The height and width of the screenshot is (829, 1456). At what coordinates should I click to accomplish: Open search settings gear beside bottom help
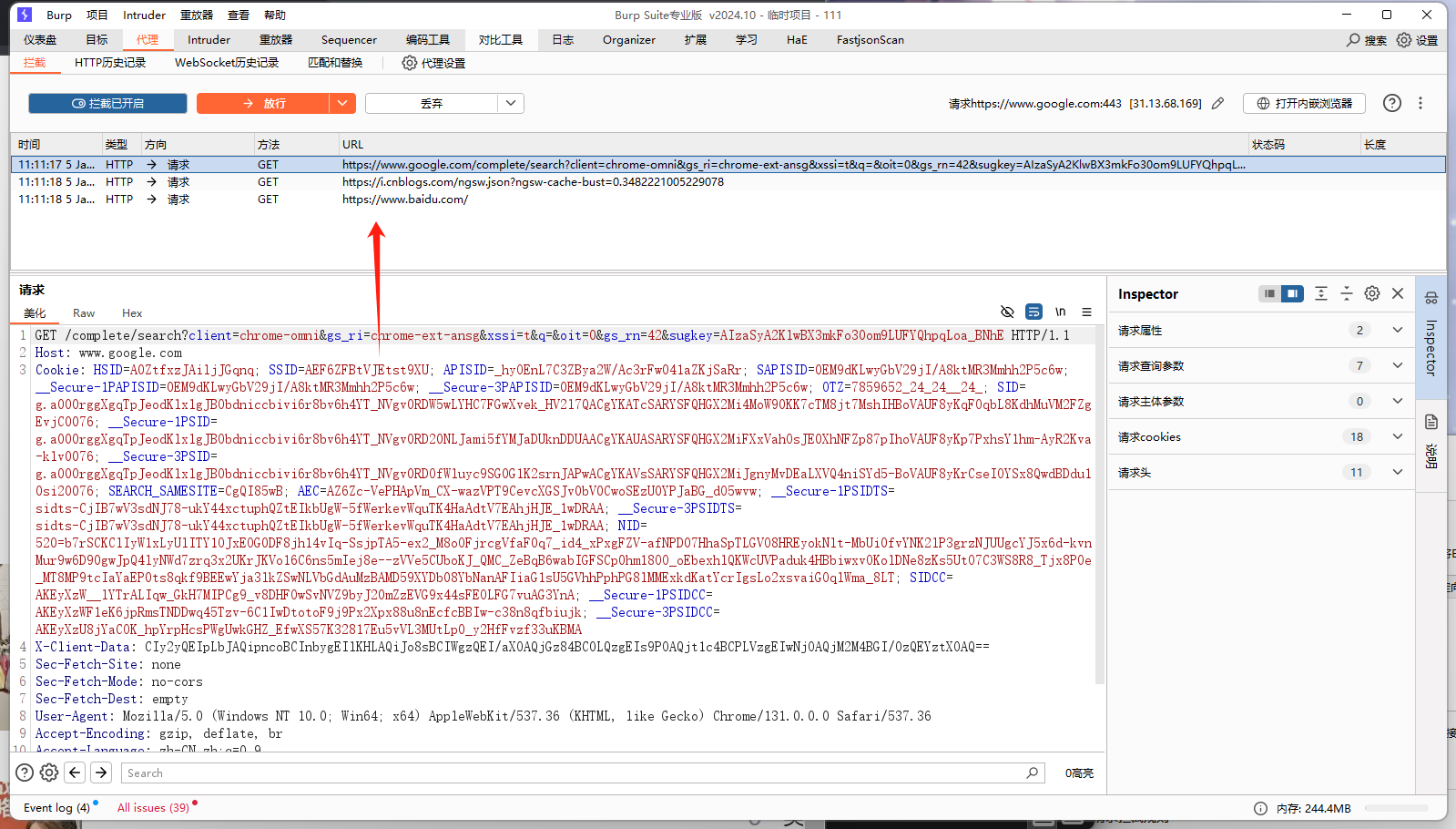point(49,773)
